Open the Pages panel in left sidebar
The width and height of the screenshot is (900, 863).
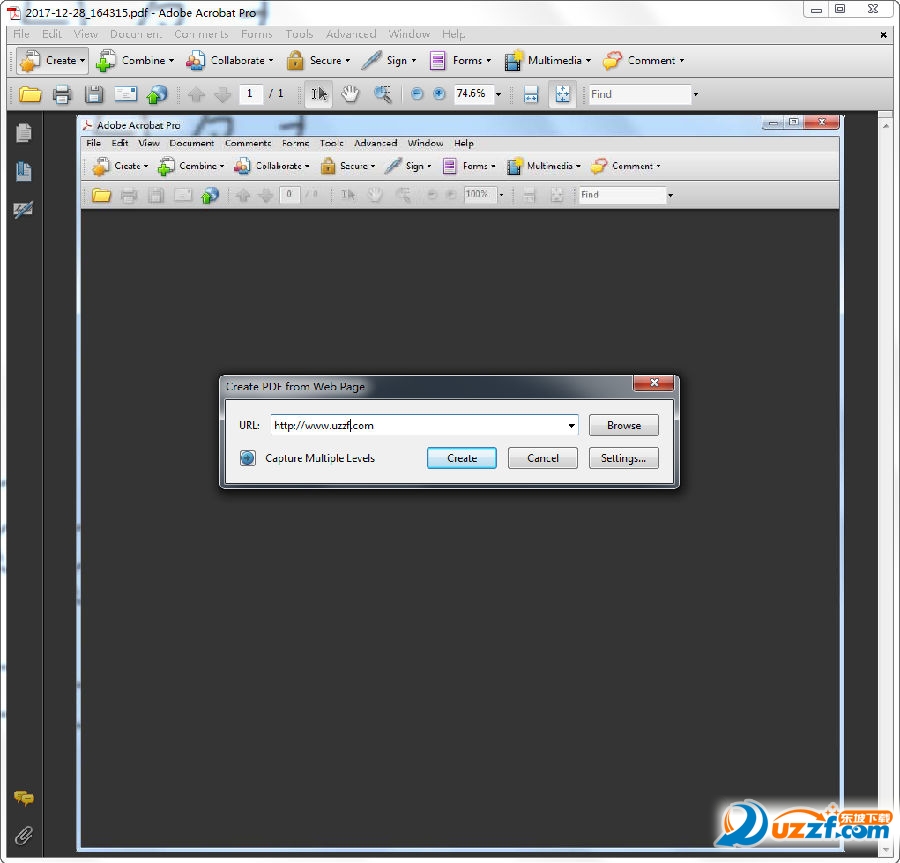tap(24, 133)
